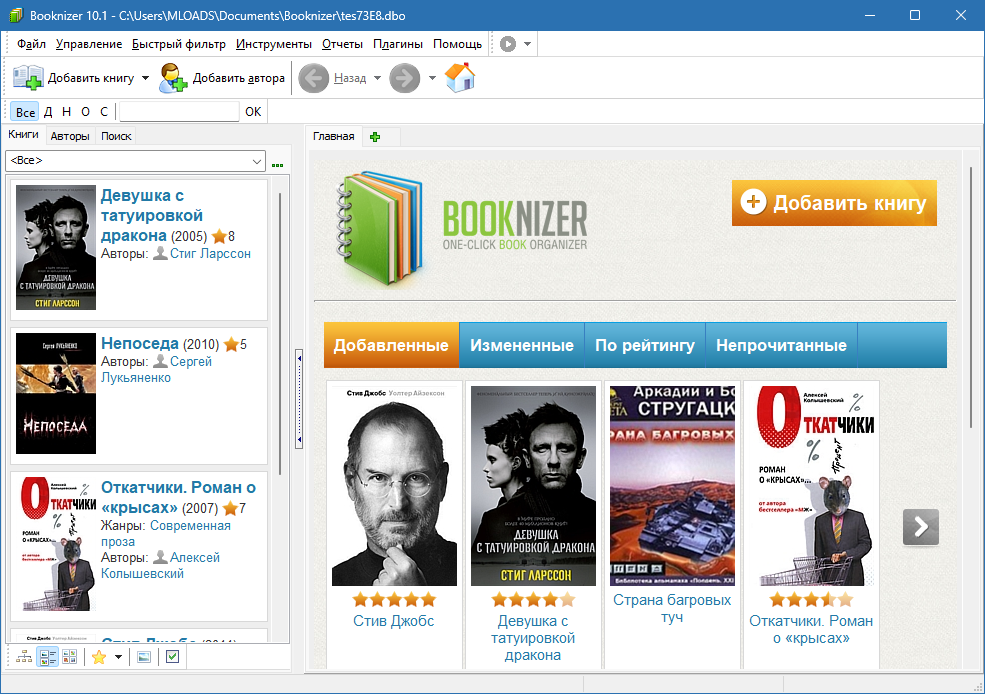Image resolution: width=985 pixels, height=694 pixels.
Task: Open the Страна багровых туч title link
Action: [x=672, y=608]
